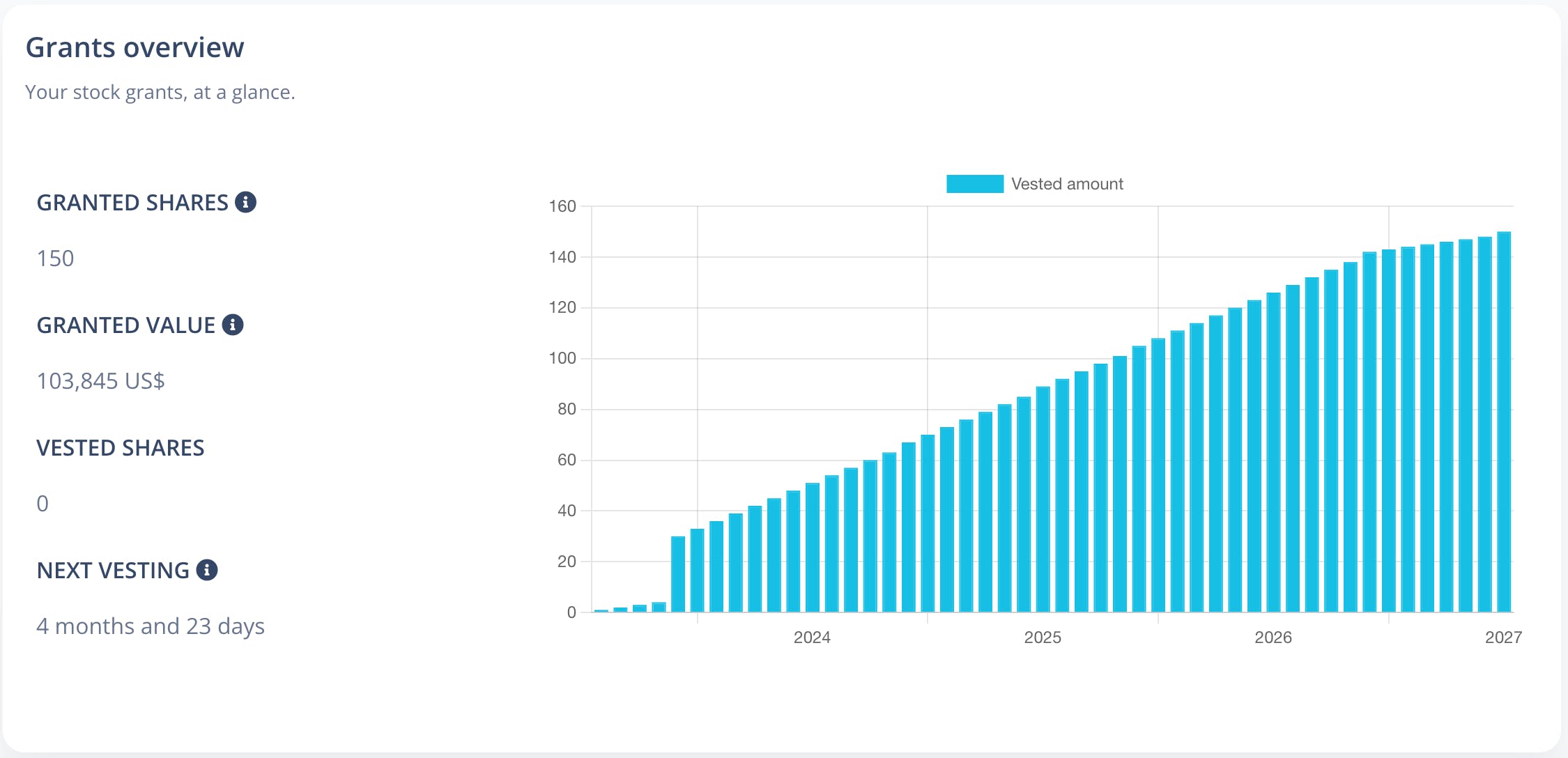Image resolution: width=1568 pixels, height=758 pixels.
Task: Click the 160 y-axis label
Action: pyautogui.click(x=562, y=206)
